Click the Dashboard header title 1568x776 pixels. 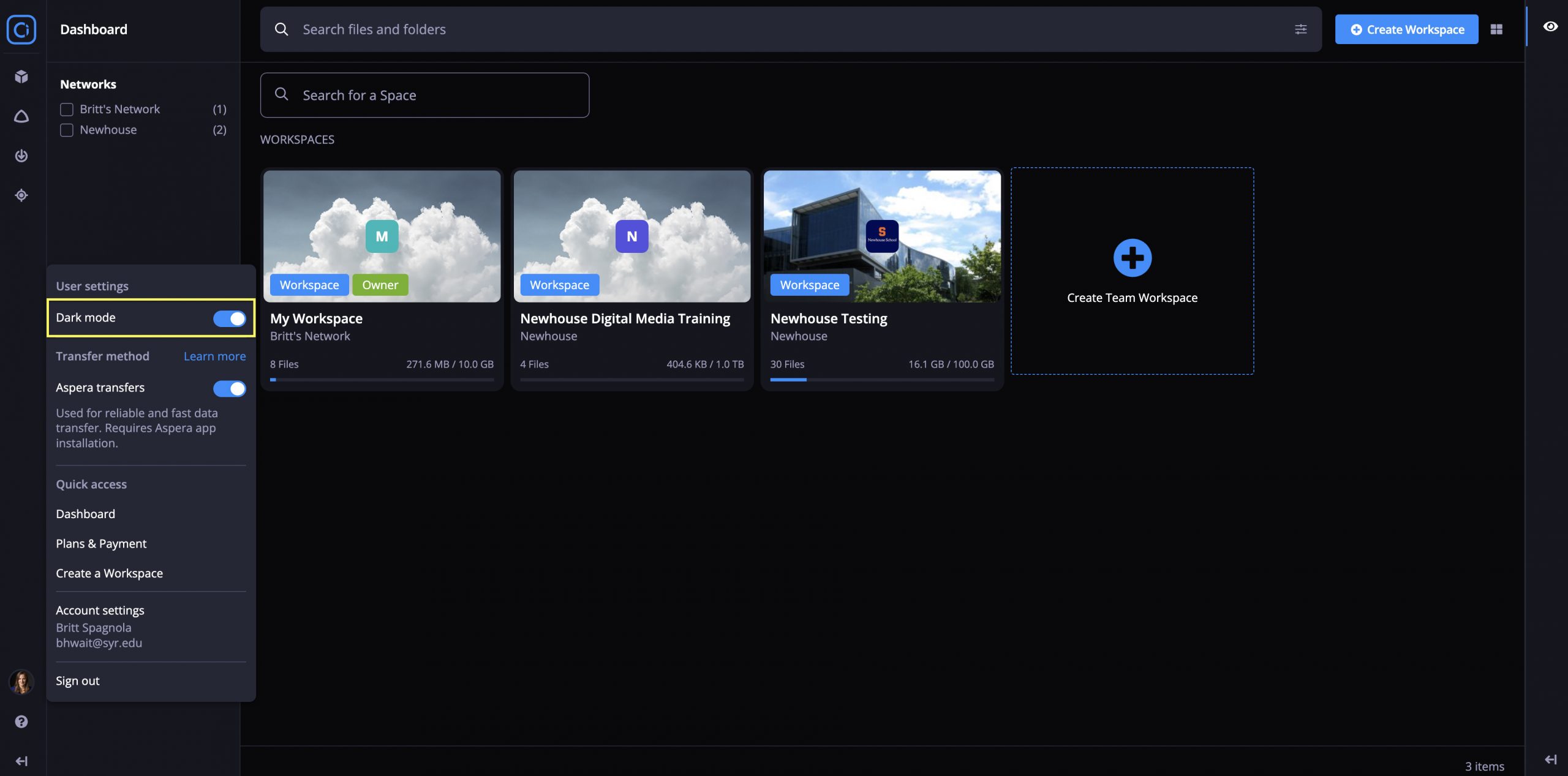(x=94, y=29)
